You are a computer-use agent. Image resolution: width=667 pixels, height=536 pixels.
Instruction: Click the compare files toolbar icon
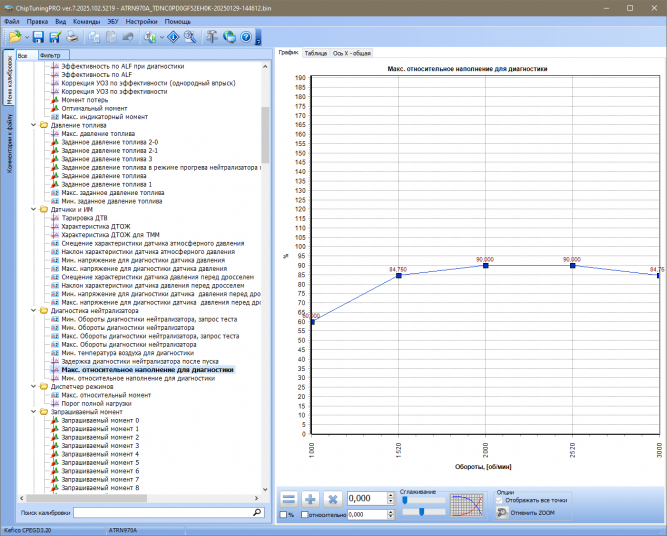[149, 37]
